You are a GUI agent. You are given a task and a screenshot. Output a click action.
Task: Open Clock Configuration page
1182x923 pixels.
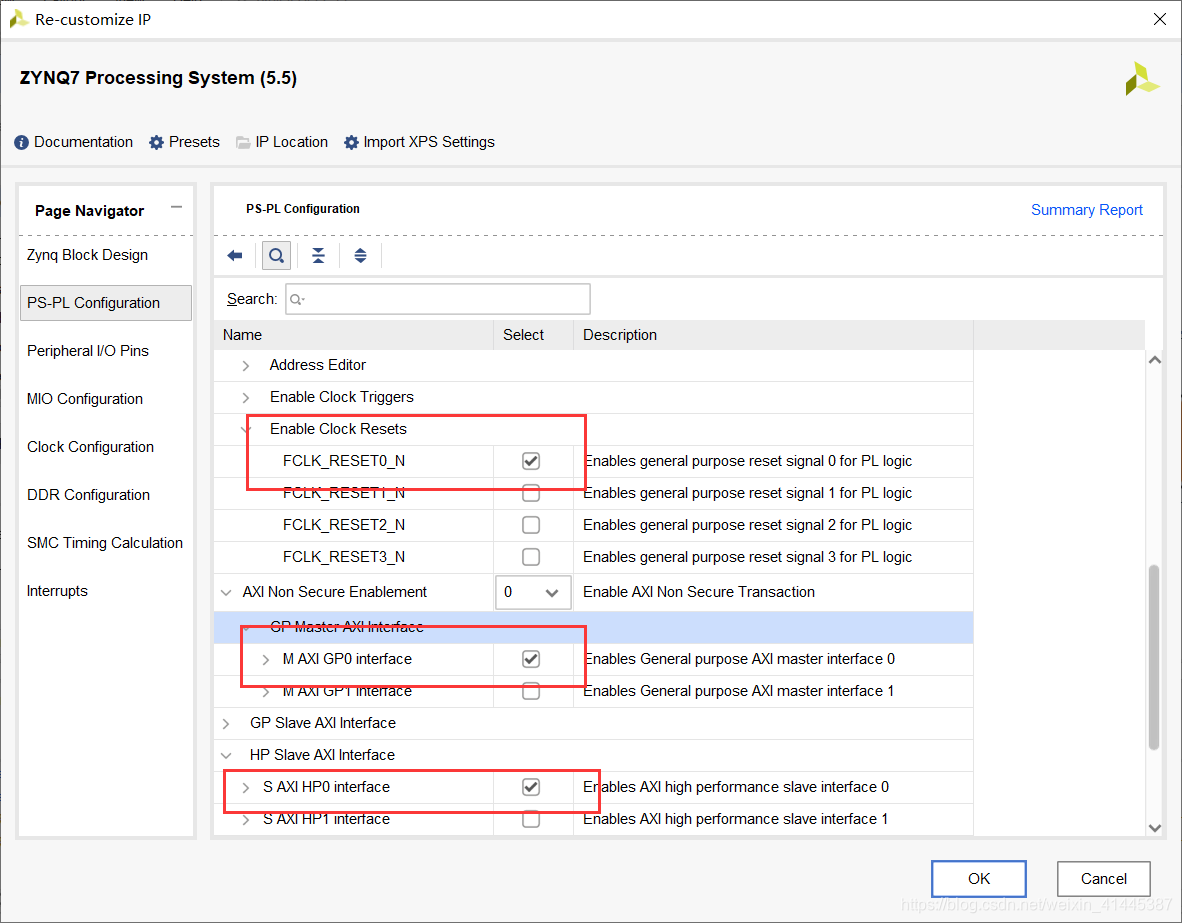(x=90, y=447)
